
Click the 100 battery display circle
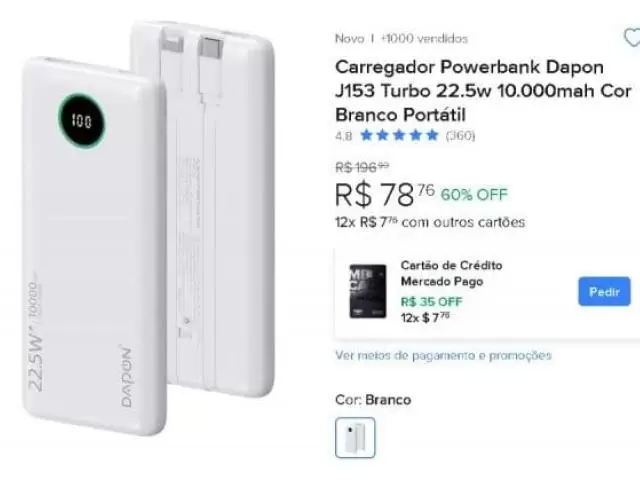[82, 121]
